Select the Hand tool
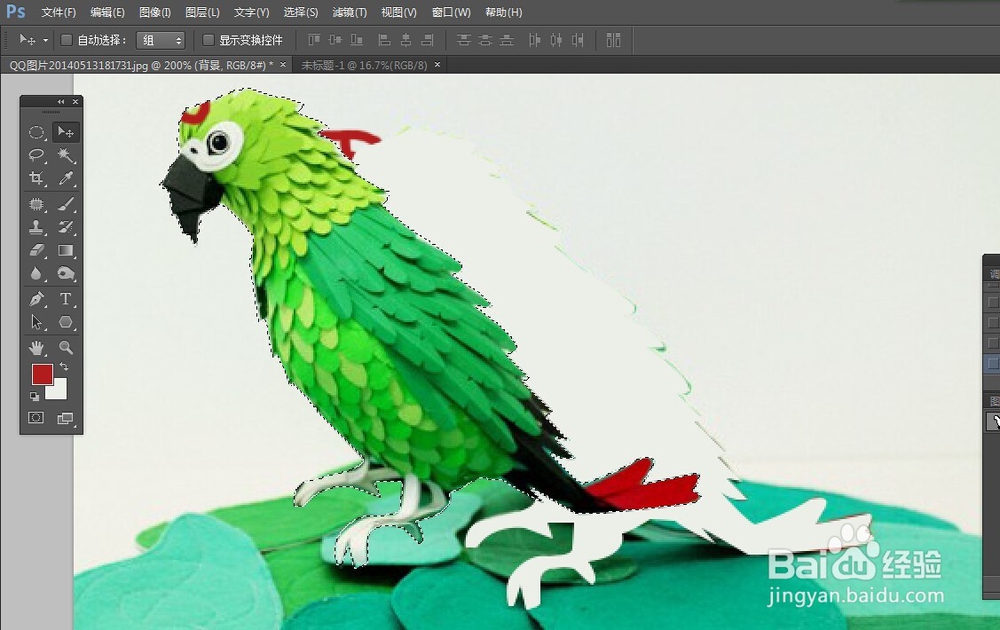The image size is (1000, 630). coord(36,348)
